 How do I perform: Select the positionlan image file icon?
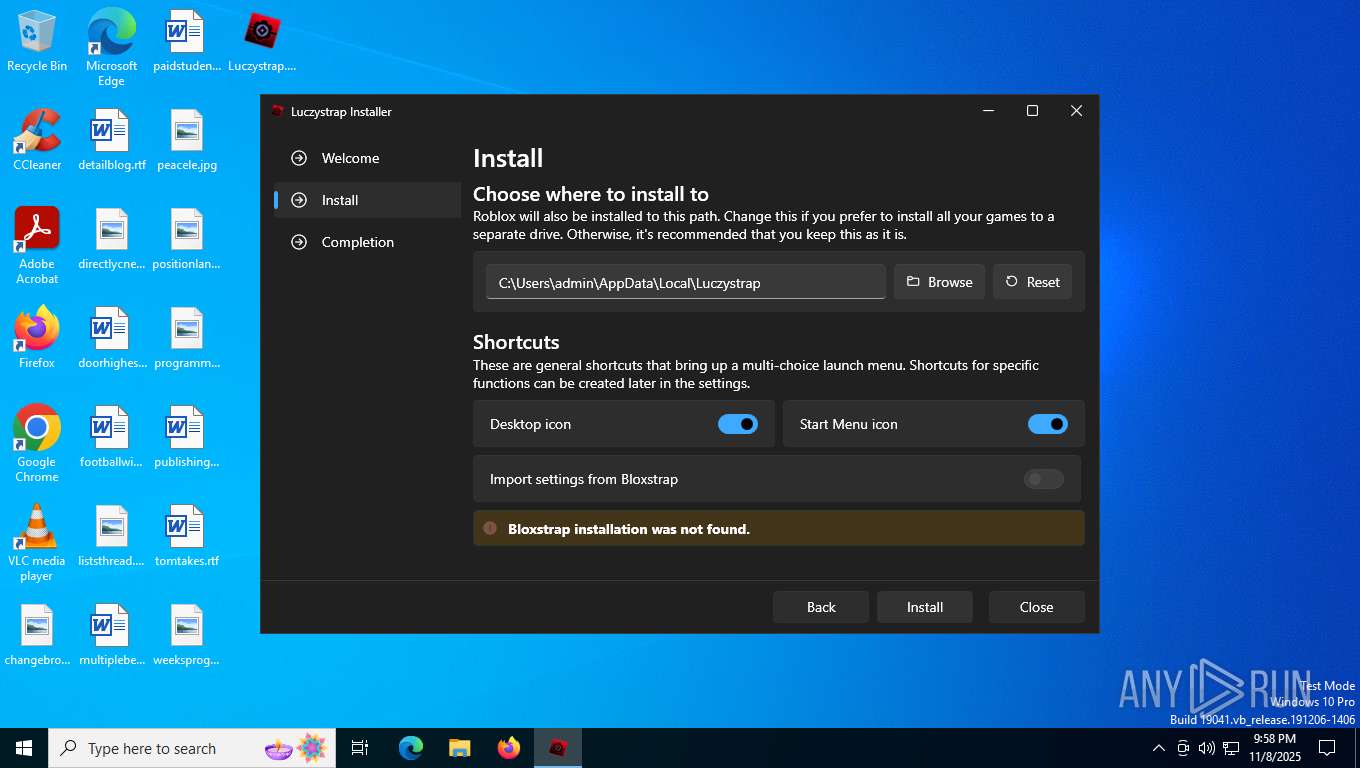click(x=186, y=239)
